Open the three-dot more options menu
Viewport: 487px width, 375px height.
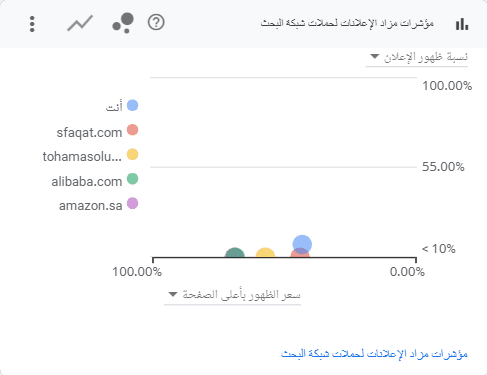click(x=32, y=24)
